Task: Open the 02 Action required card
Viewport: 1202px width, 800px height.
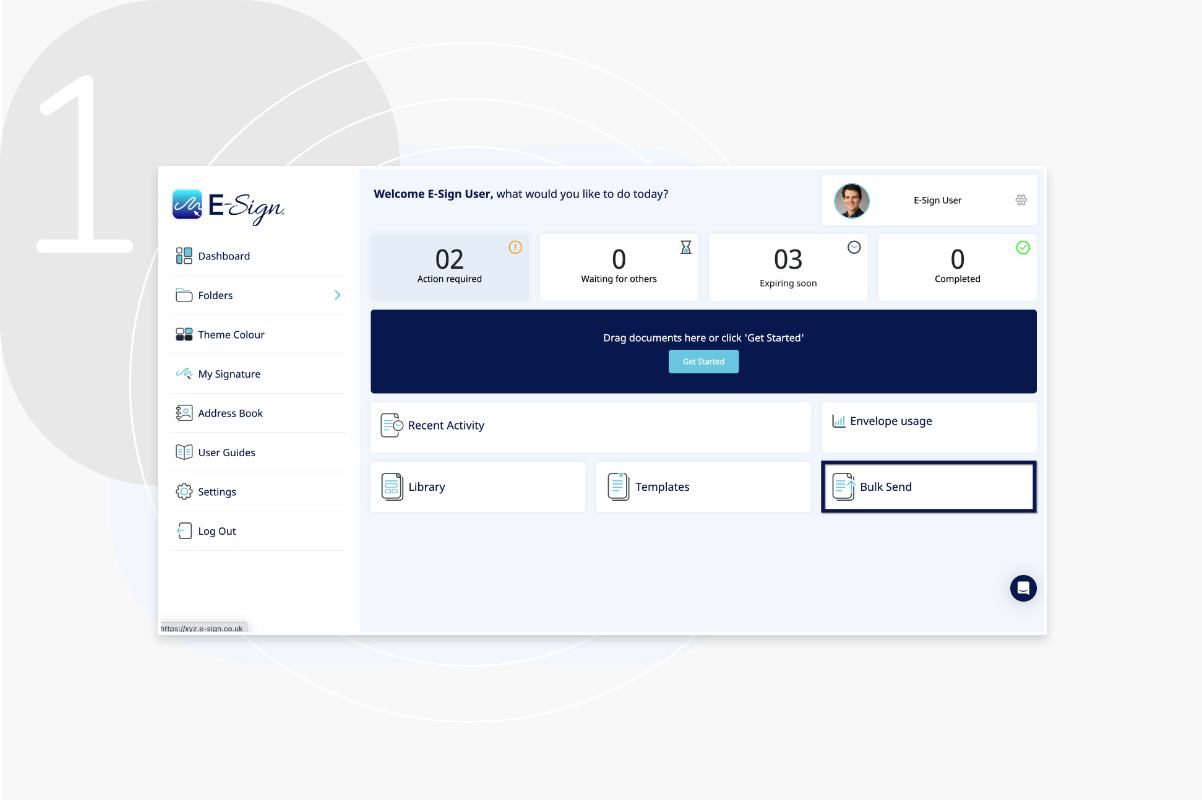Action: (450, 267)
